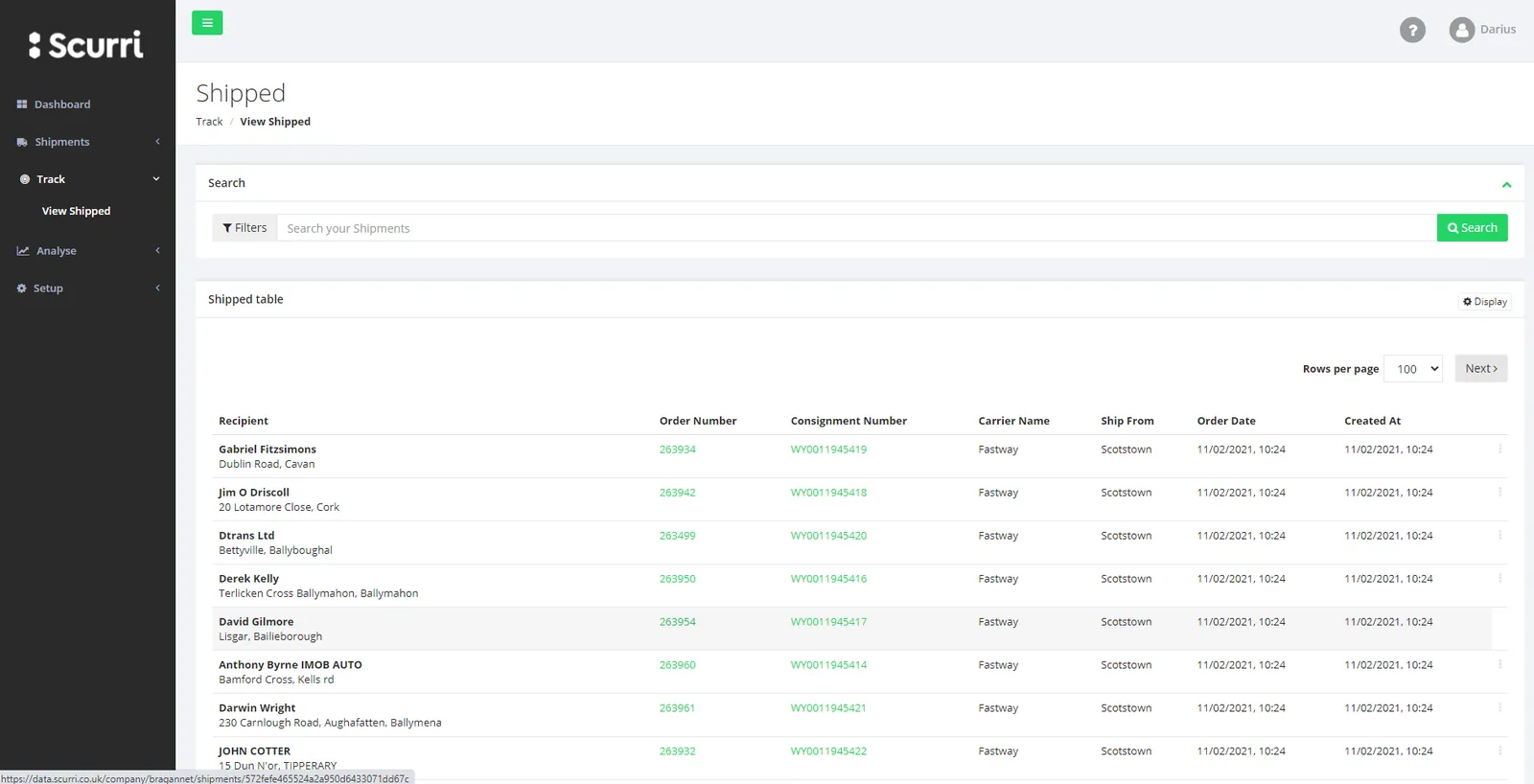Click the Track globe icon in sidebar
The width and height of the screenshot is (1534, 784).
pyautogui.click(x=25, y=179)
